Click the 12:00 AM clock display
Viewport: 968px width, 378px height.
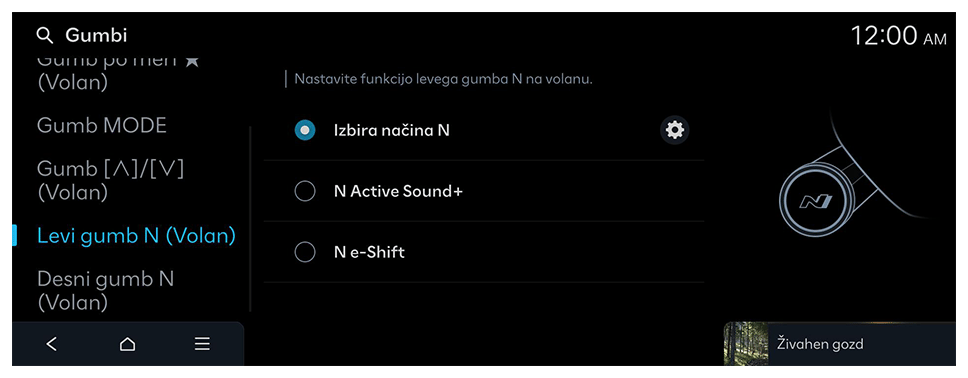(898, 36)
